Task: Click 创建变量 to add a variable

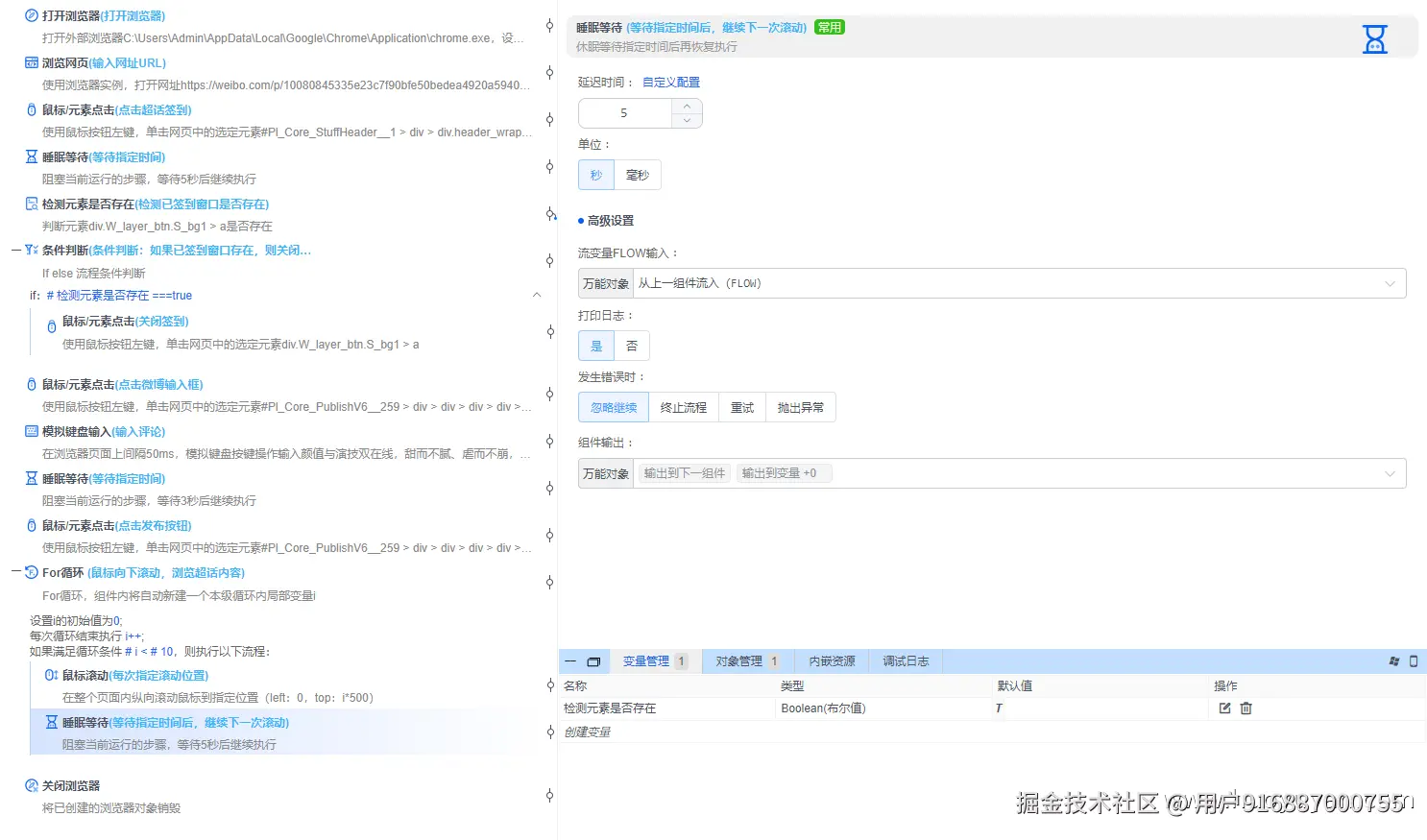Action: point(588,732)
